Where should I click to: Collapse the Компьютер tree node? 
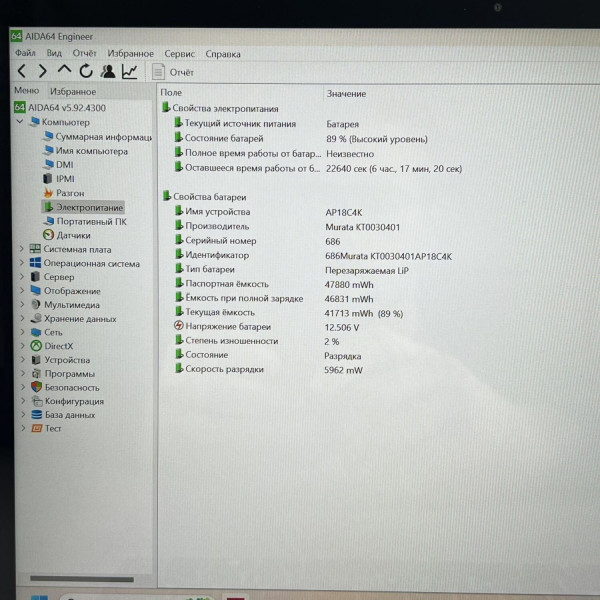[20, 122]
